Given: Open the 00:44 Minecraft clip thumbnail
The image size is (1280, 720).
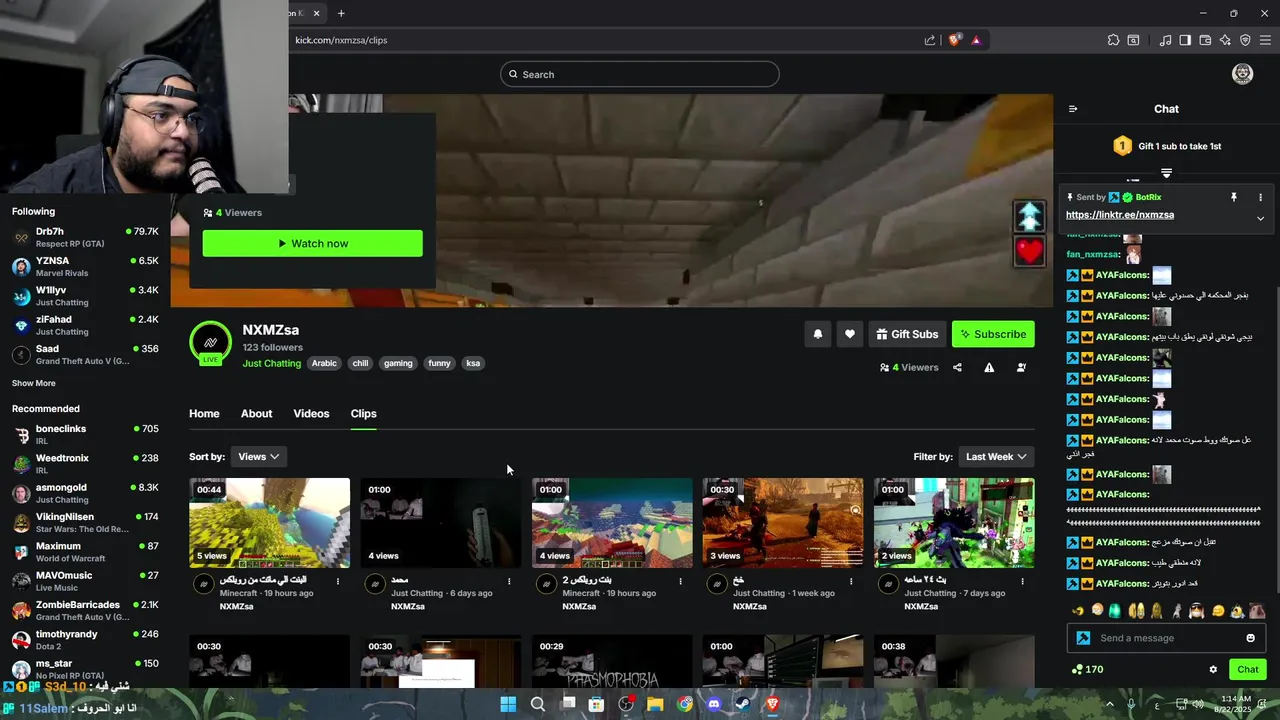Looking at the screenshot, I should (x=270, y=523).
